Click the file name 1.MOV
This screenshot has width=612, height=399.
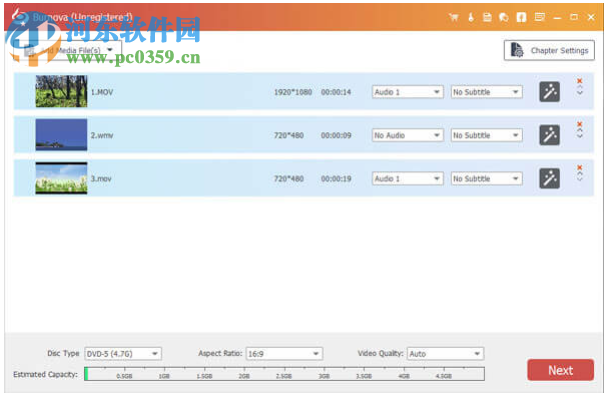pyautogui.click(x=102, y=92)
